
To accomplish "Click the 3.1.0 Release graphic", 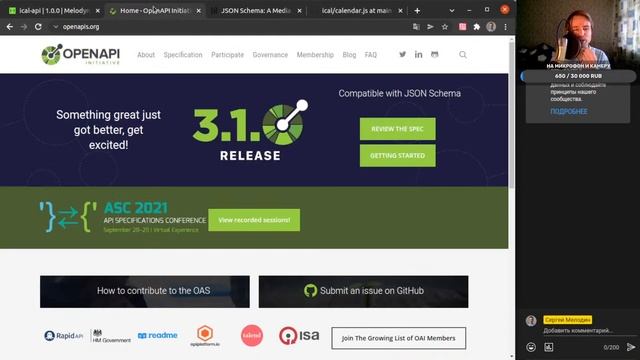I will click(x=250, y=130).
